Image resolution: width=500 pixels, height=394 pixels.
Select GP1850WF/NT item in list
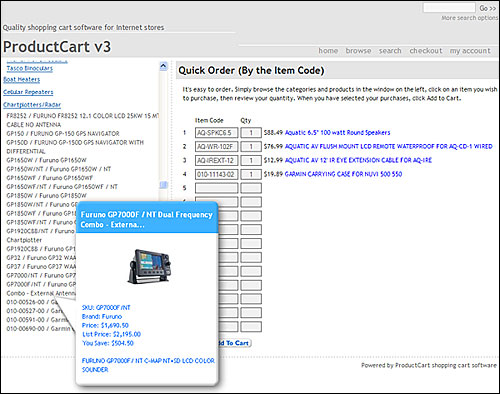pos(41,222)
